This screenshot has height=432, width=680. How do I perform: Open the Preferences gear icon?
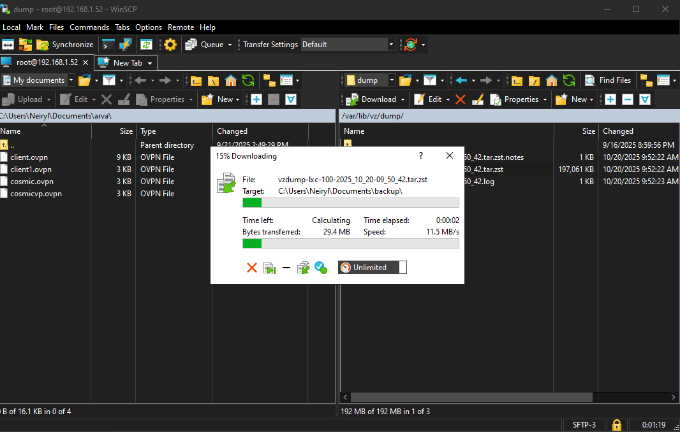tap(170, 45)
